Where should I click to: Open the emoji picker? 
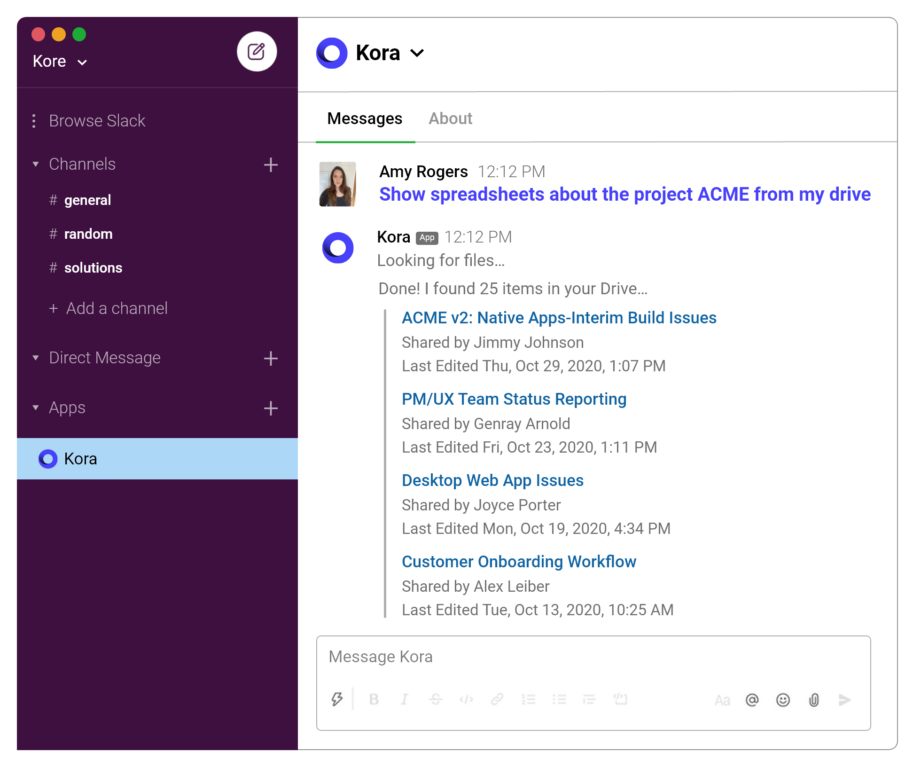[x=783, y=700]
